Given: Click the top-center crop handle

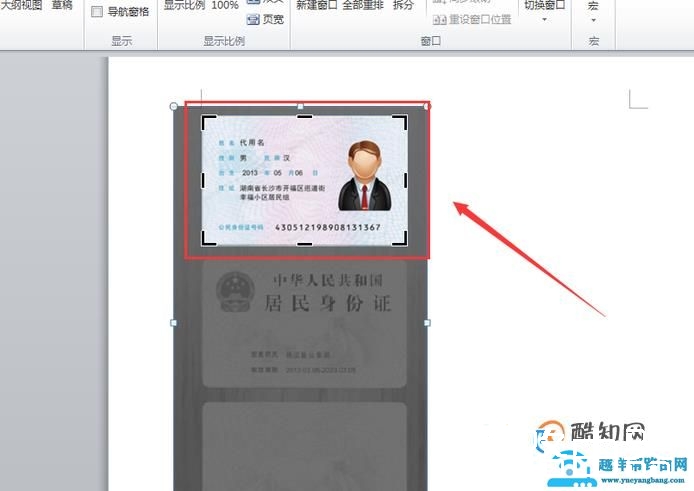Looking at the screenshot, I should pos(304,116).
